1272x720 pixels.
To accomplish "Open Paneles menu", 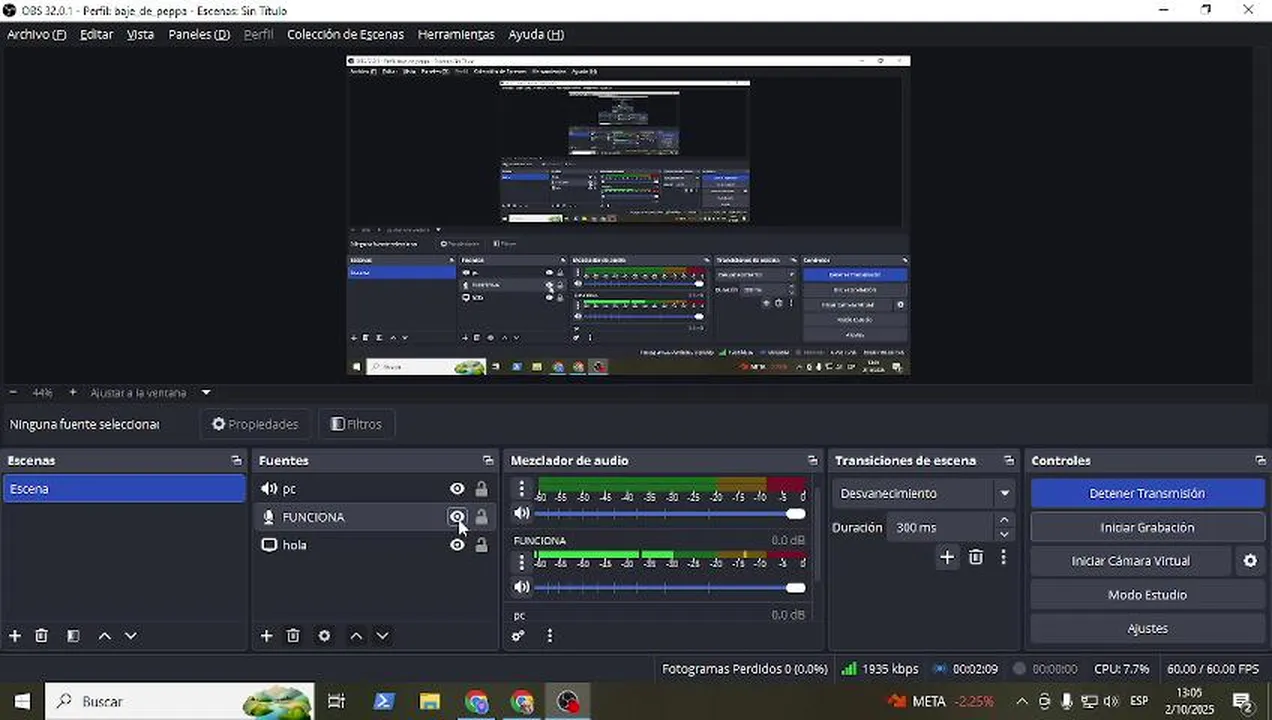I will [x=199, y=34].
